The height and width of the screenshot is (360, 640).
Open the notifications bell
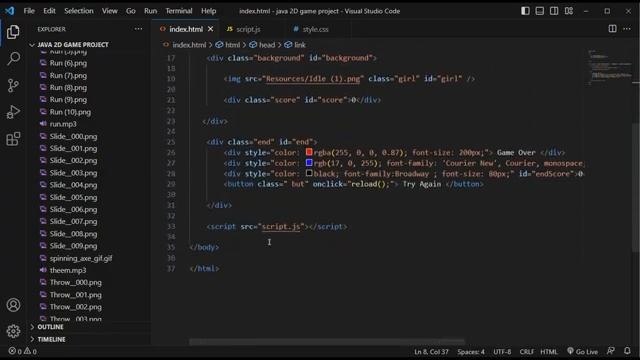(627, 351)
